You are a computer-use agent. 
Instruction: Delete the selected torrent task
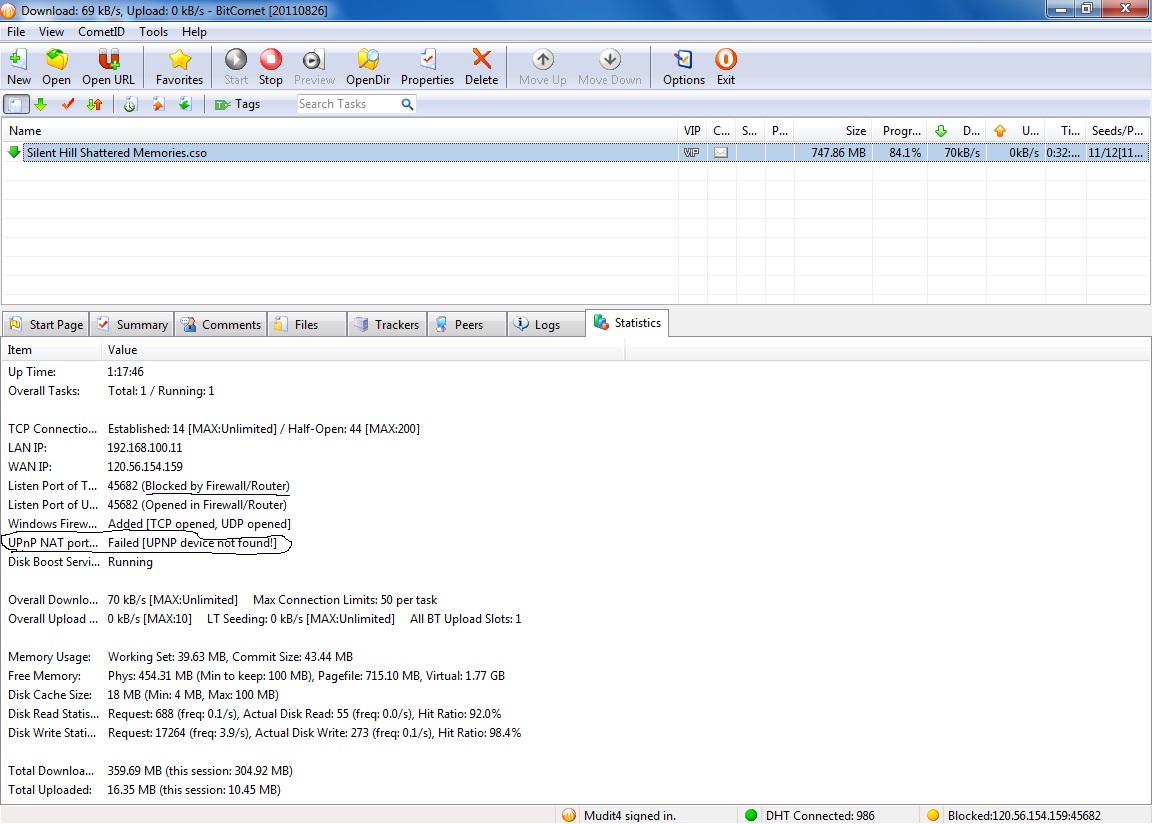[481, 67]
